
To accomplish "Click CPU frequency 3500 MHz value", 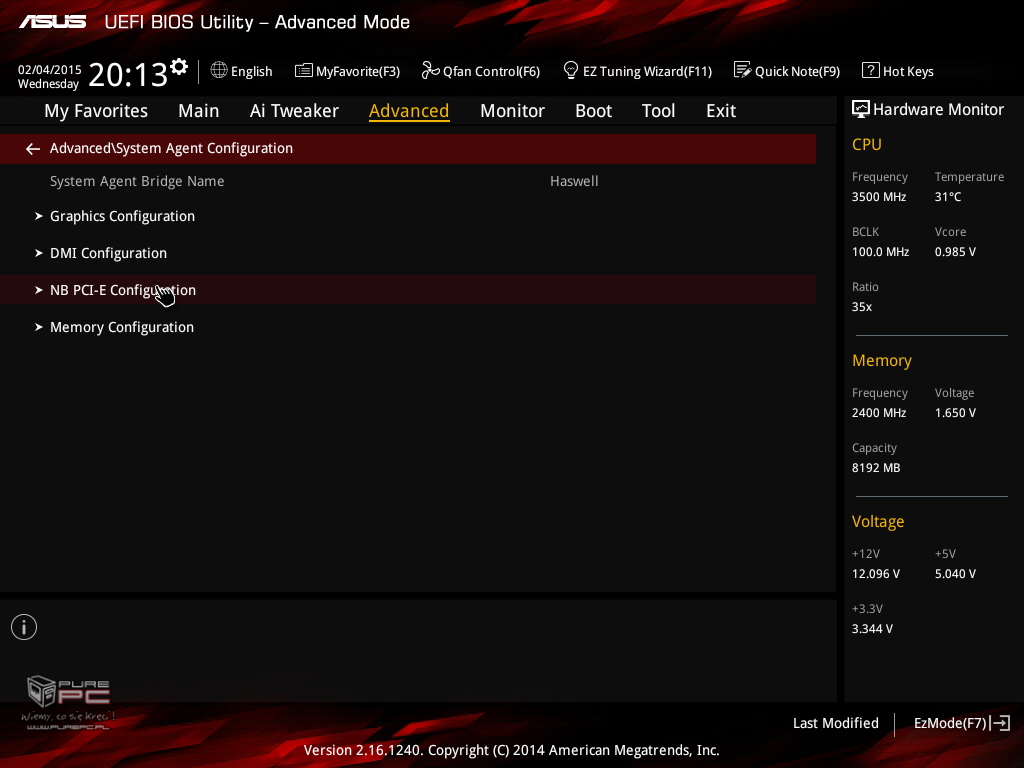I will [x=879, y=197].
